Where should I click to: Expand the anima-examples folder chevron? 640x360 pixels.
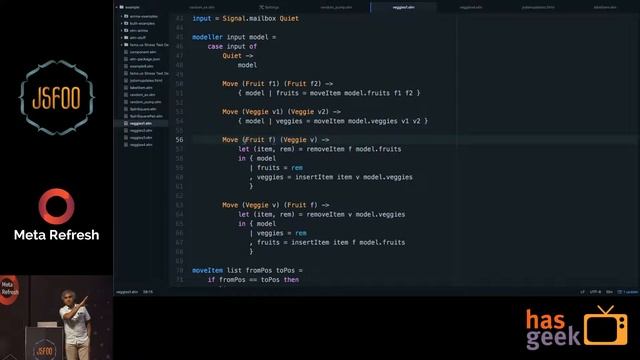pos(121,16)
